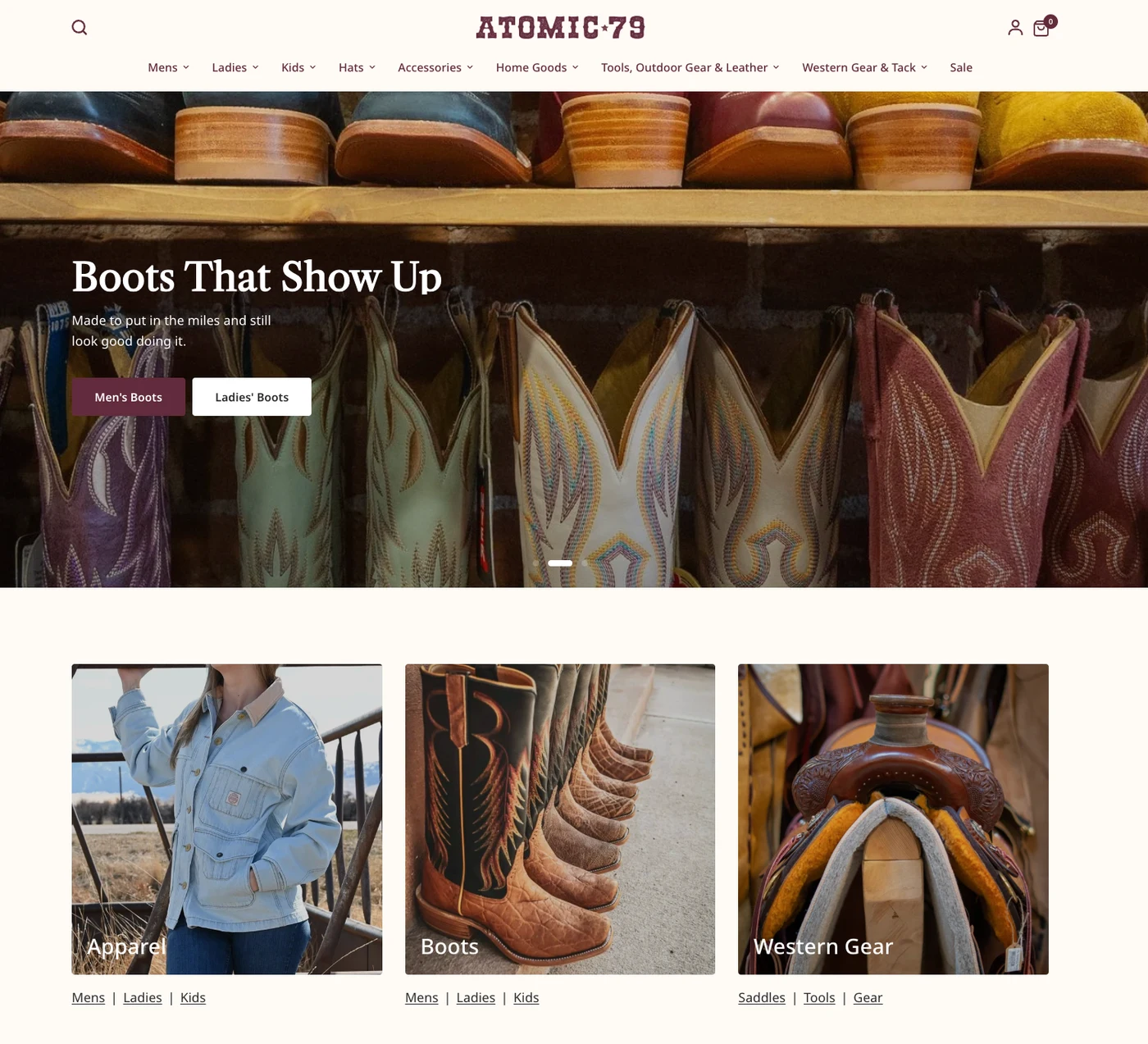Expand the Home Goods menu
The height and width of the screenshot is (1044, 1148).
click(537, 67)
